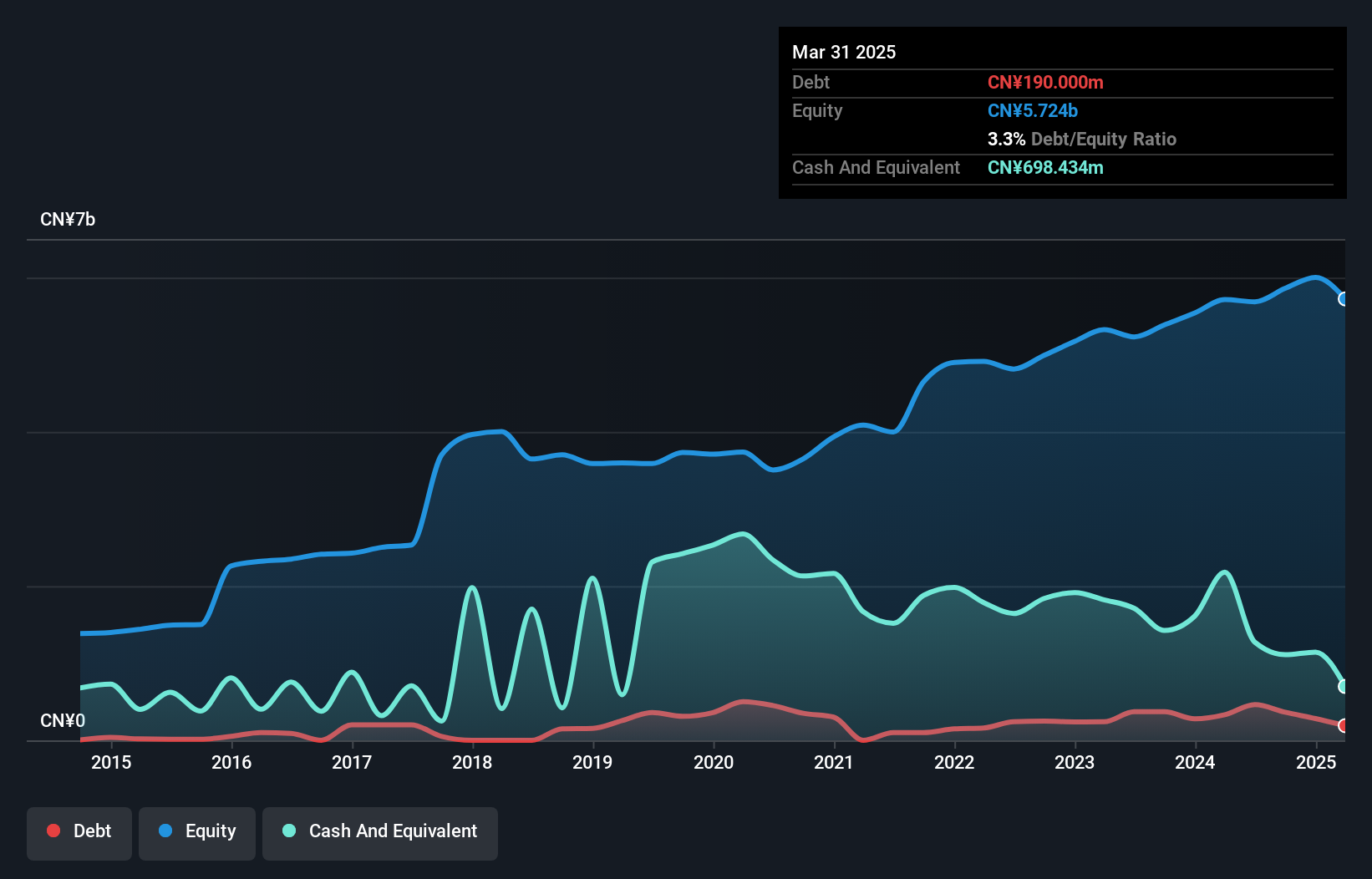Select the Debt endpoint marker on the chart
The height and width of the screenshot is (879, 1372).
point(1344,725)
